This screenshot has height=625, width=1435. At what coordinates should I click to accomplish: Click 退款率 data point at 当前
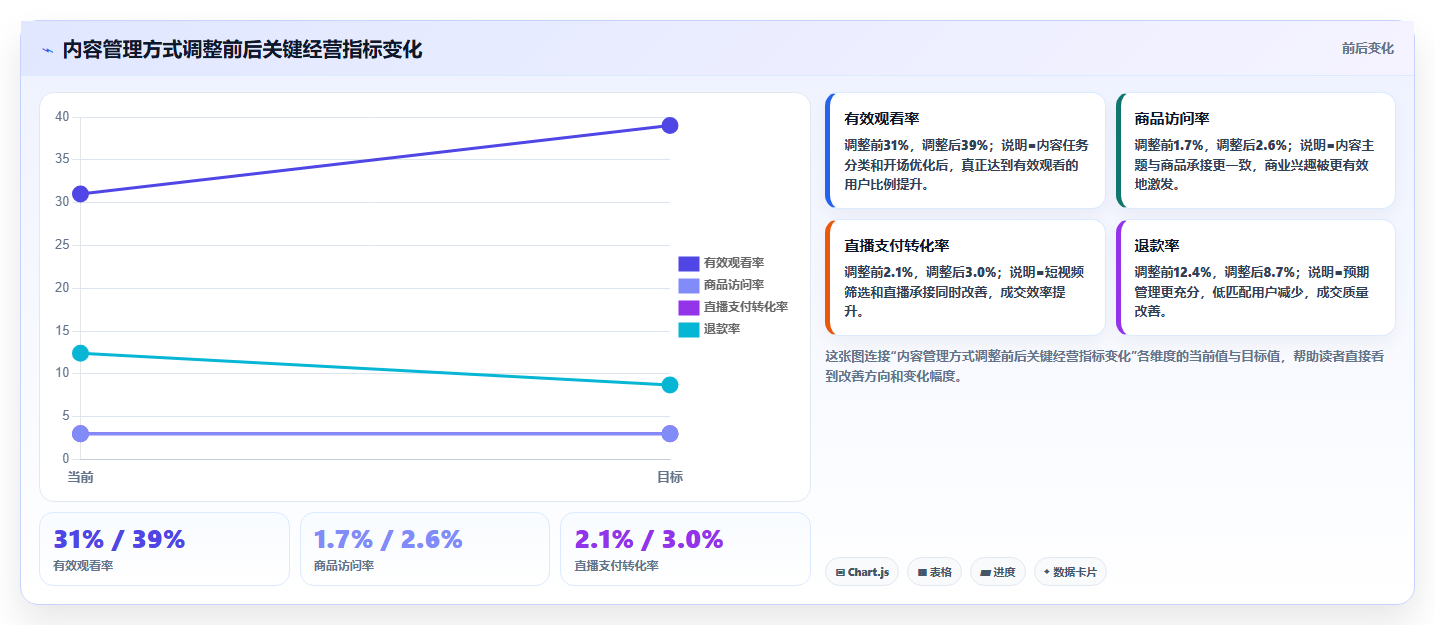[x=80, y=353]
